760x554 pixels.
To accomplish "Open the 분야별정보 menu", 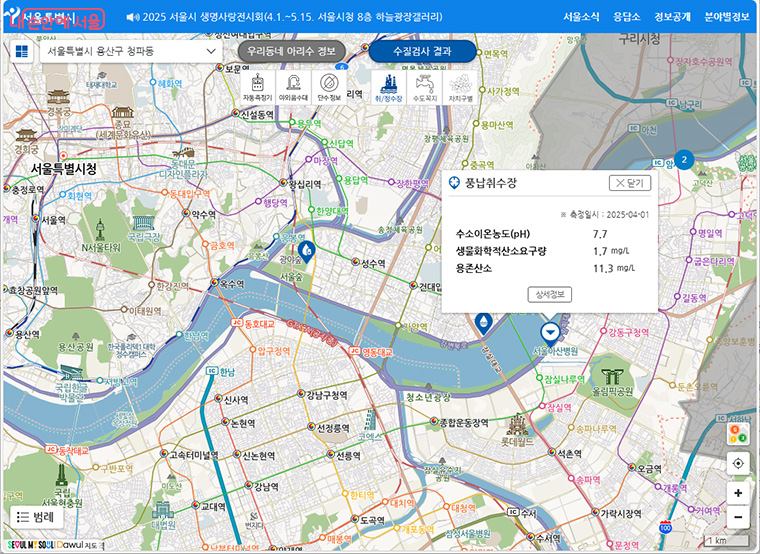I will pyautogui.click(x=726, y=17).
